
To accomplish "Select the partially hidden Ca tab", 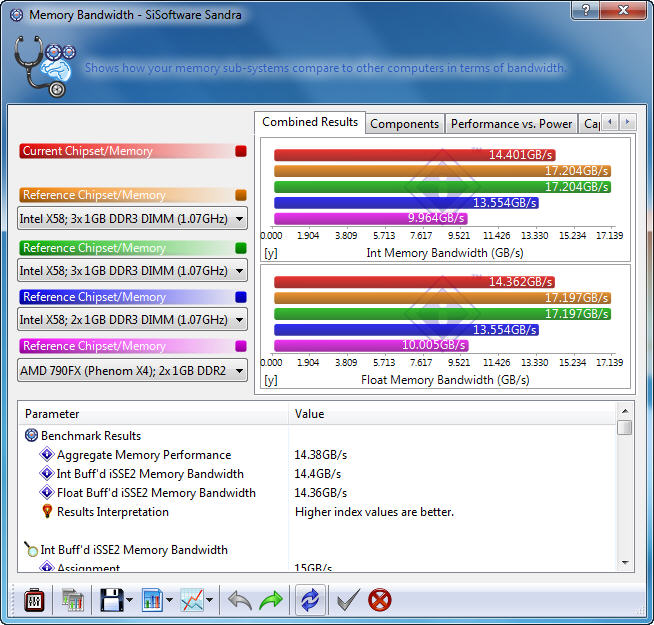I will point(591,124).
